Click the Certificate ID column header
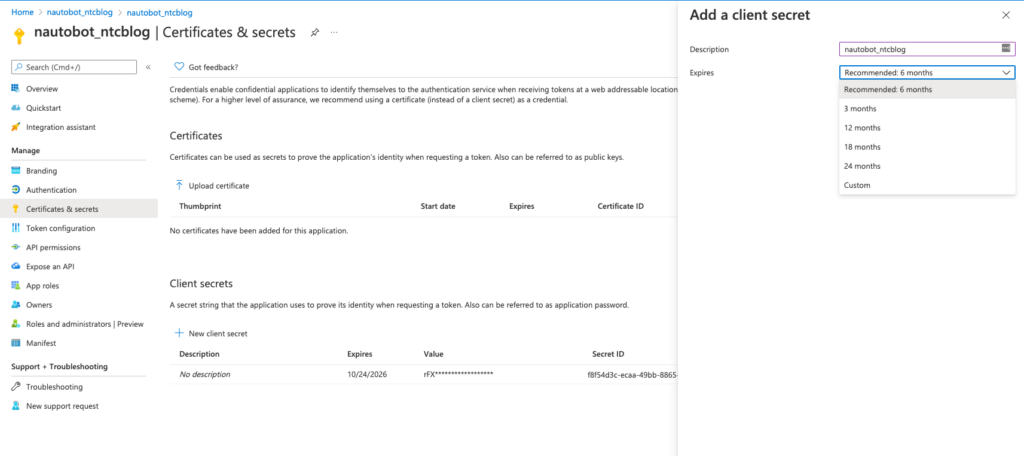The height and width of the screenshot is (456, 1024). [x=620, y=206]
